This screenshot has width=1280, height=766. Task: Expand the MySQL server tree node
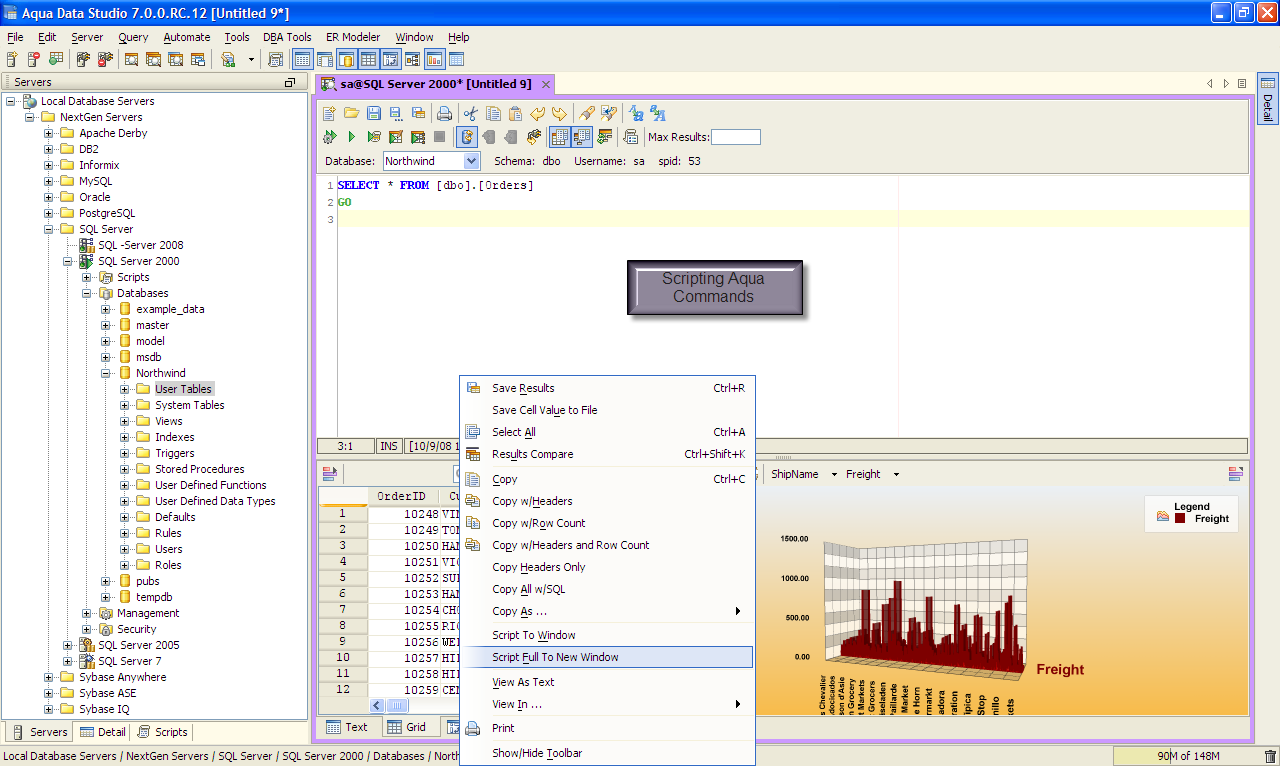[x=50, y=181]
